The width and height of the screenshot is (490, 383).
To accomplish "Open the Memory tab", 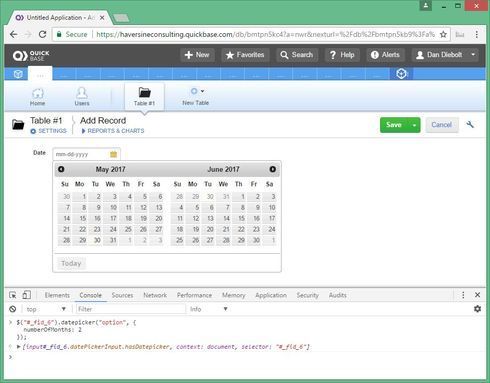I will (x=233, y=295).
